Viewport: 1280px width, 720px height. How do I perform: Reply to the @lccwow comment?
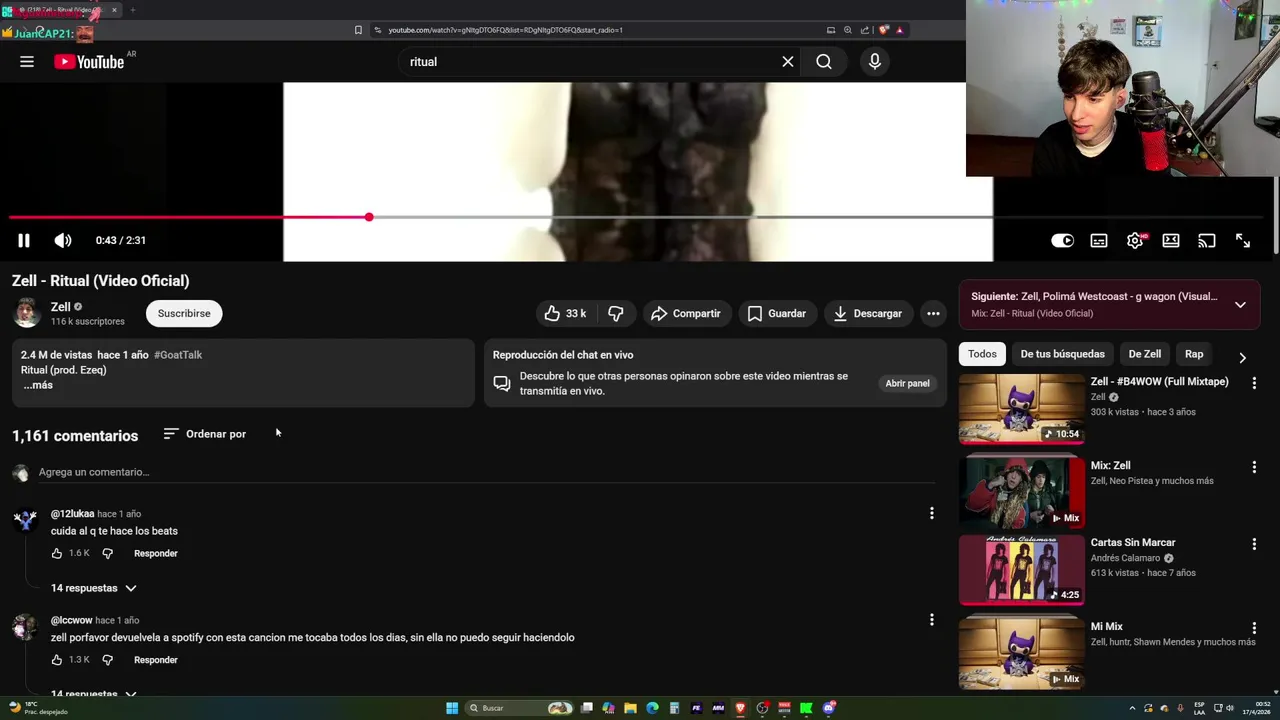pos(156,660)
